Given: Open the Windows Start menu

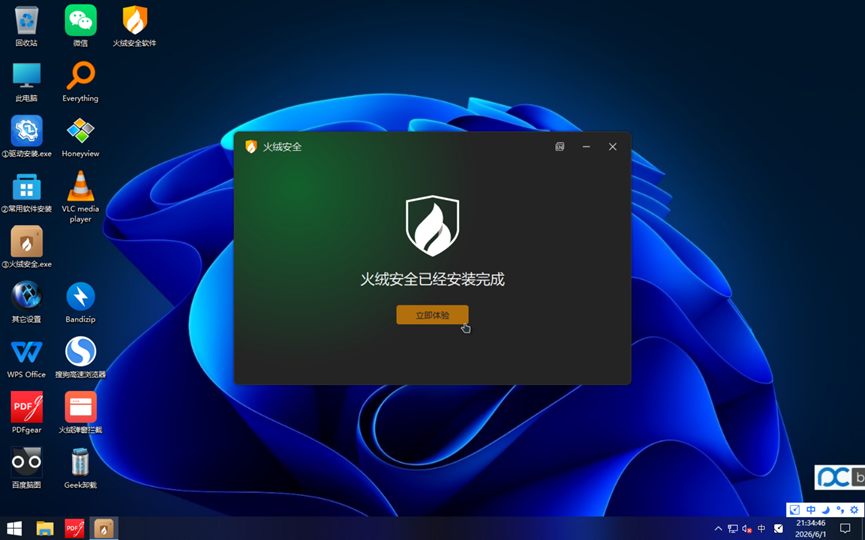Looking at the screenshot, I should tap(14, 528).
